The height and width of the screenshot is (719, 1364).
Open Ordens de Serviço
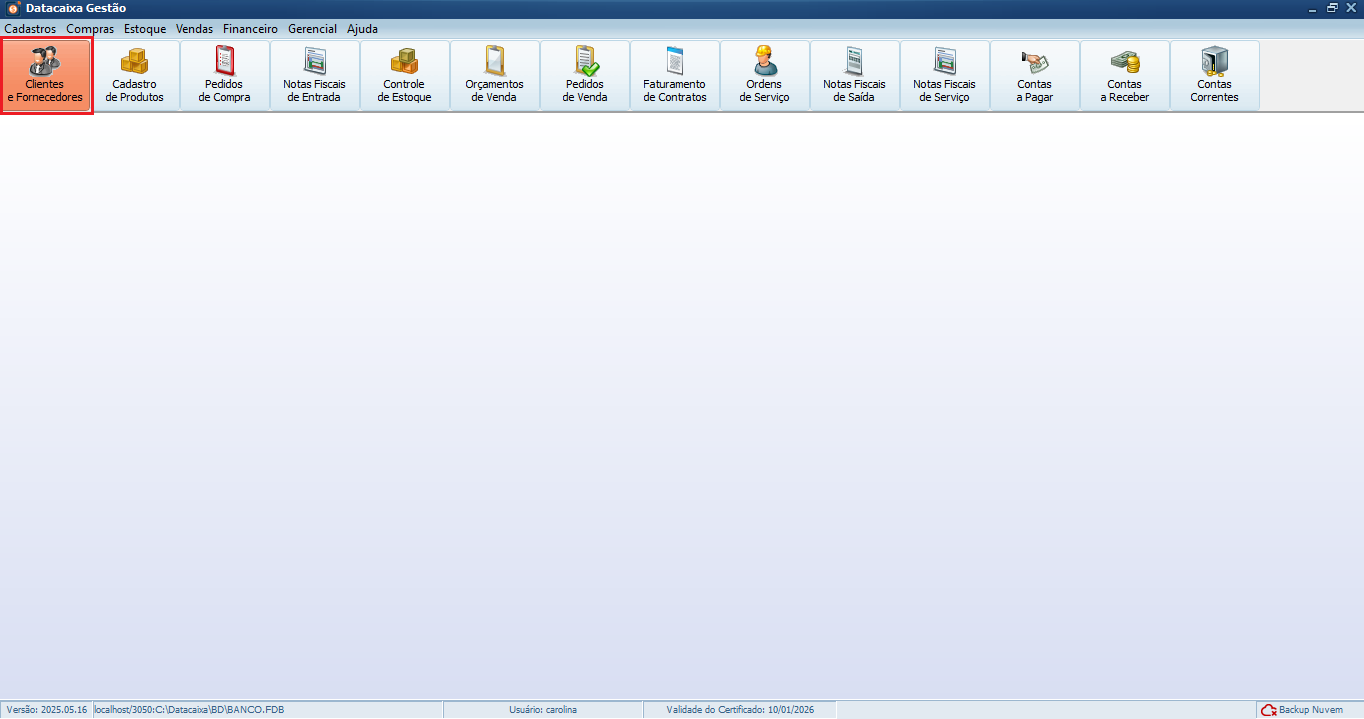[765, 76]
